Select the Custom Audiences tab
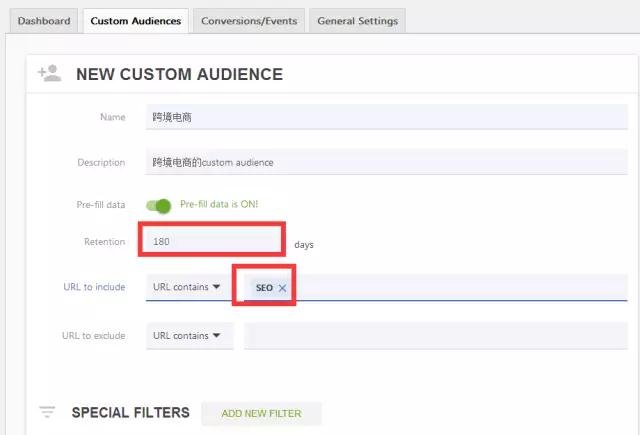This screenshot has width=640, height=435. pyautogui.click(x=135, y=21)
